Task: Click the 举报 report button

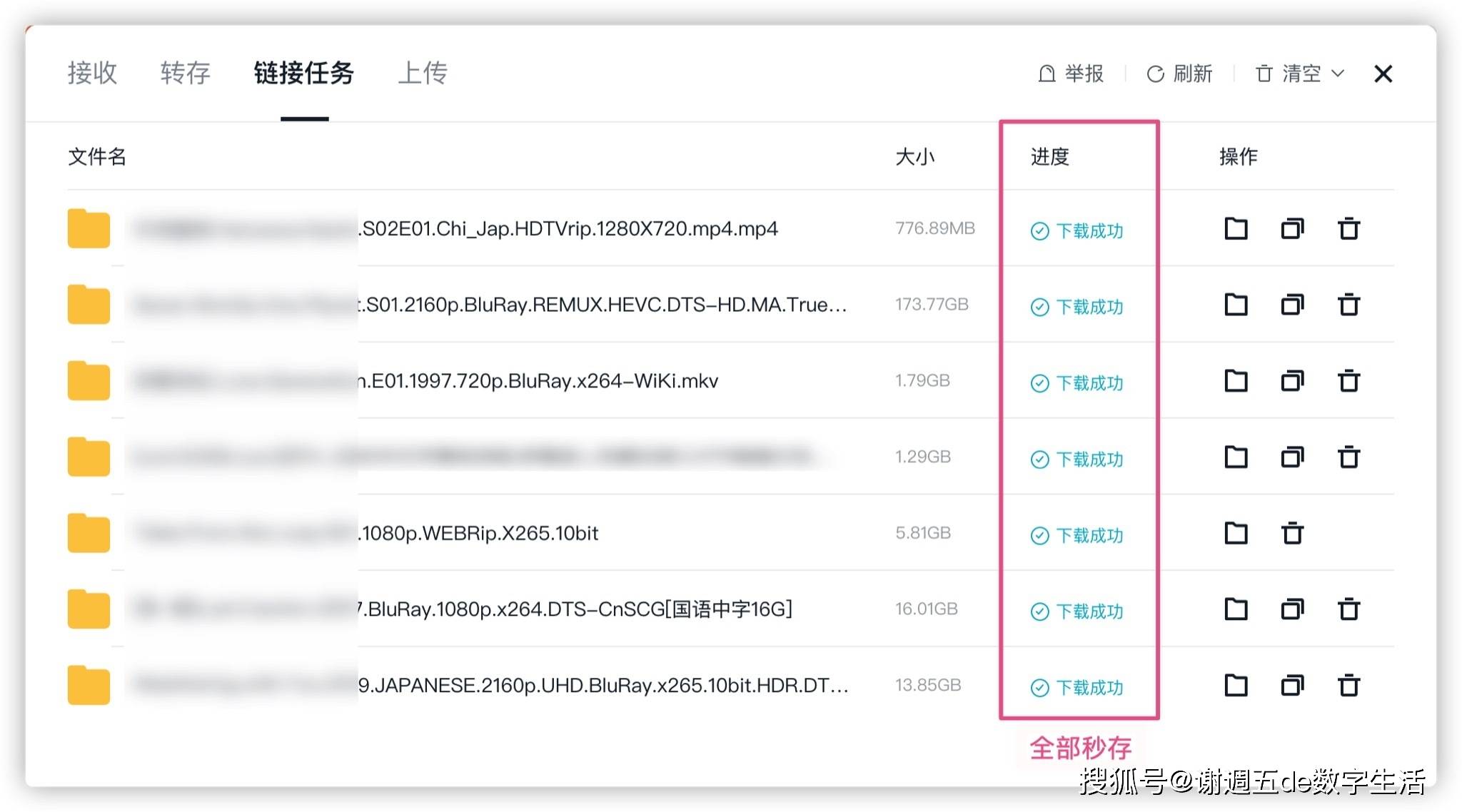Action: [x=1070, y=73]
